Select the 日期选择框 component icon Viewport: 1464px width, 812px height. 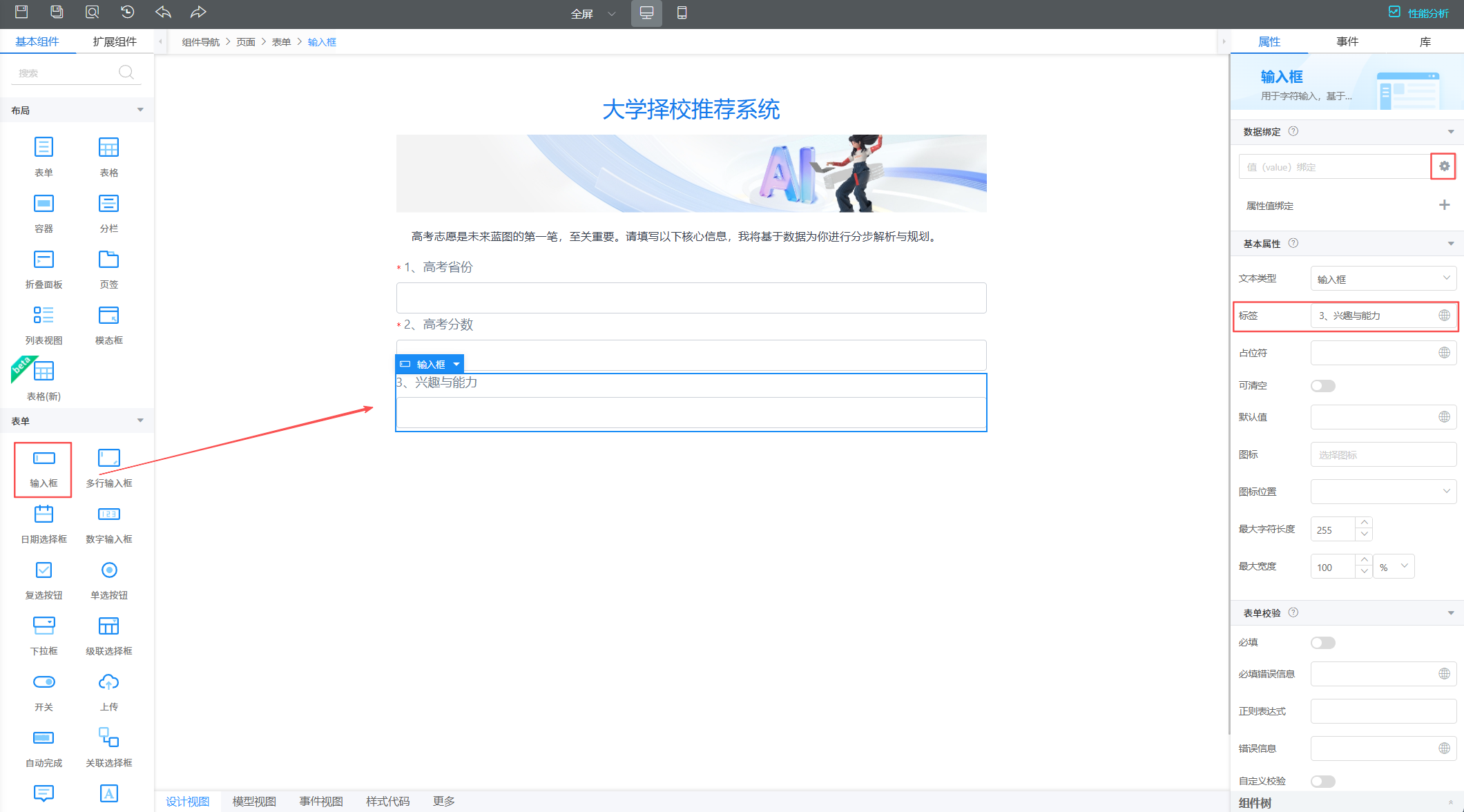coord(44,514)
